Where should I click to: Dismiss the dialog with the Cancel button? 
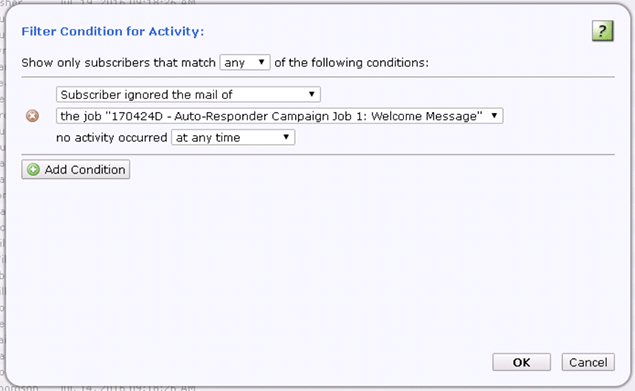(x=588, y=362)
